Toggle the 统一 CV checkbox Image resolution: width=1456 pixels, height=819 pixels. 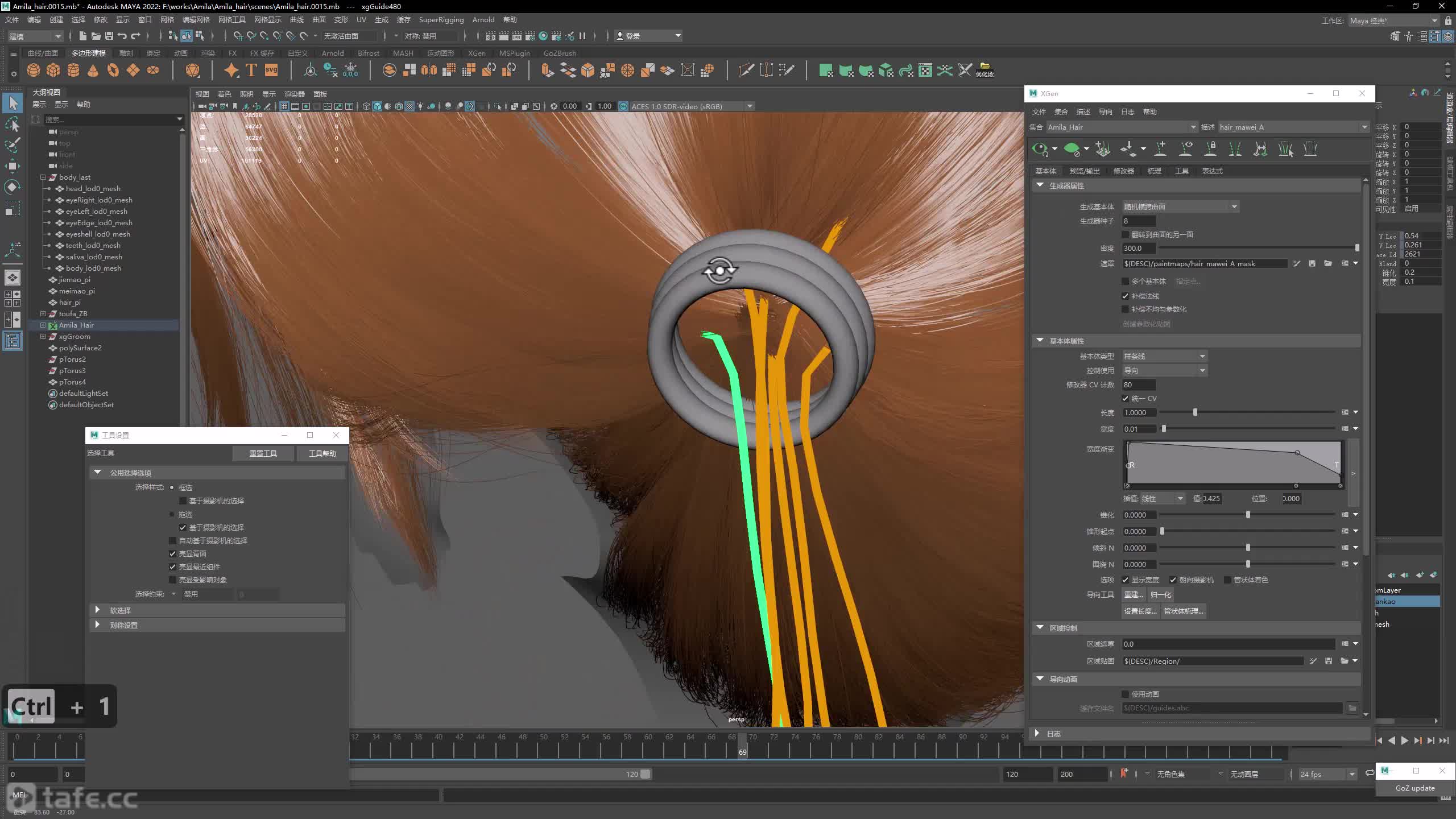click(x=1125, y=398)
